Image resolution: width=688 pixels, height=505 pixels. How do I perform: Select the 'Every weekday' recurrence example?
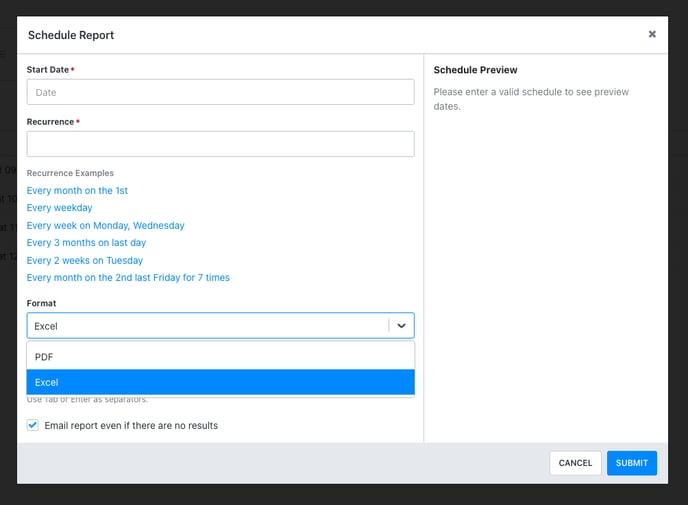(59, 208)
